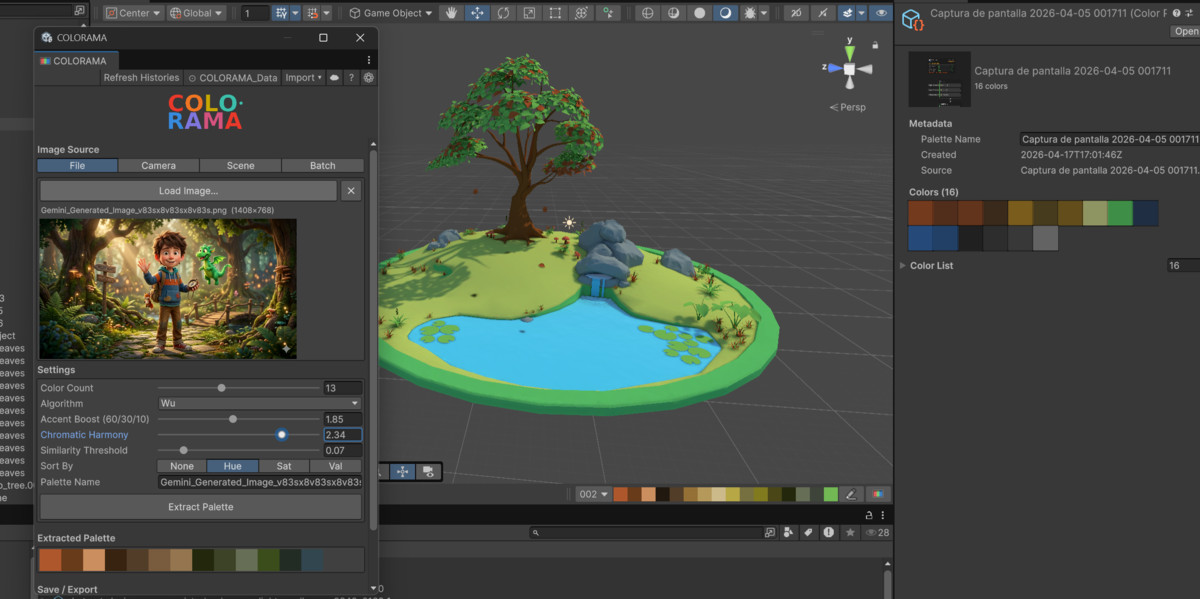Select Camera image source tab
The image size is (1200, 599).
(x=158, y=166)
